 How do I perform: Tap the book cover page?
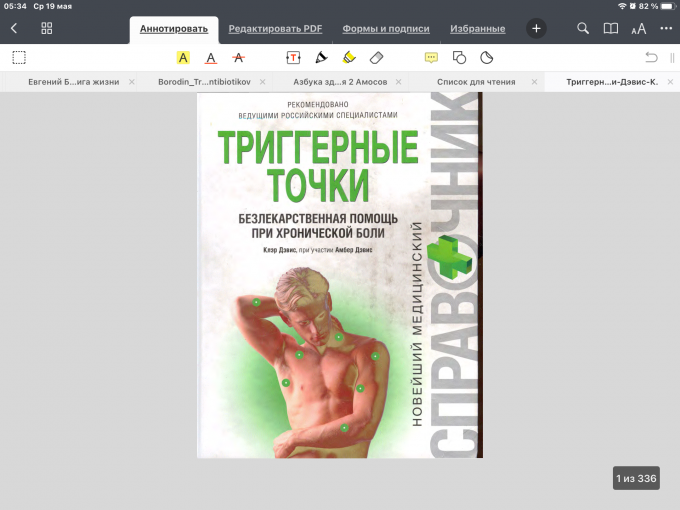click(340, 275)
